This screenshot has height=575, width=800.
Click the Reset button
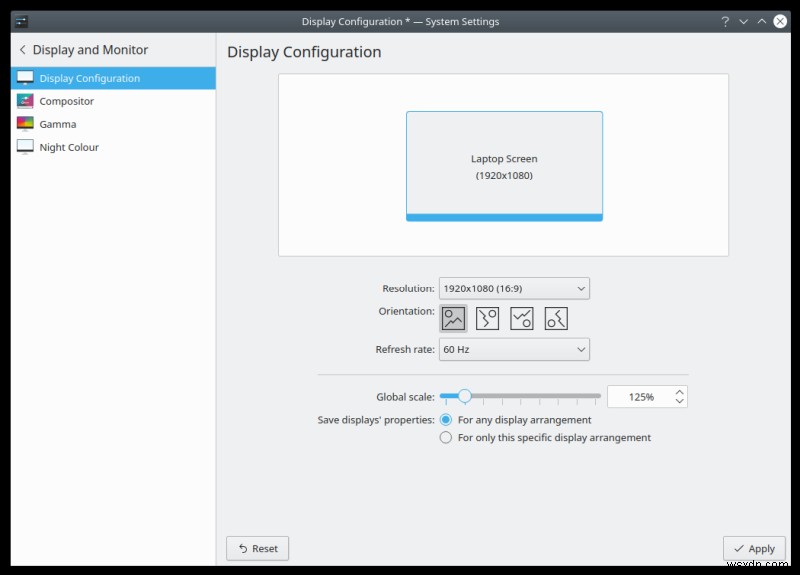click(x=257, y=548)
